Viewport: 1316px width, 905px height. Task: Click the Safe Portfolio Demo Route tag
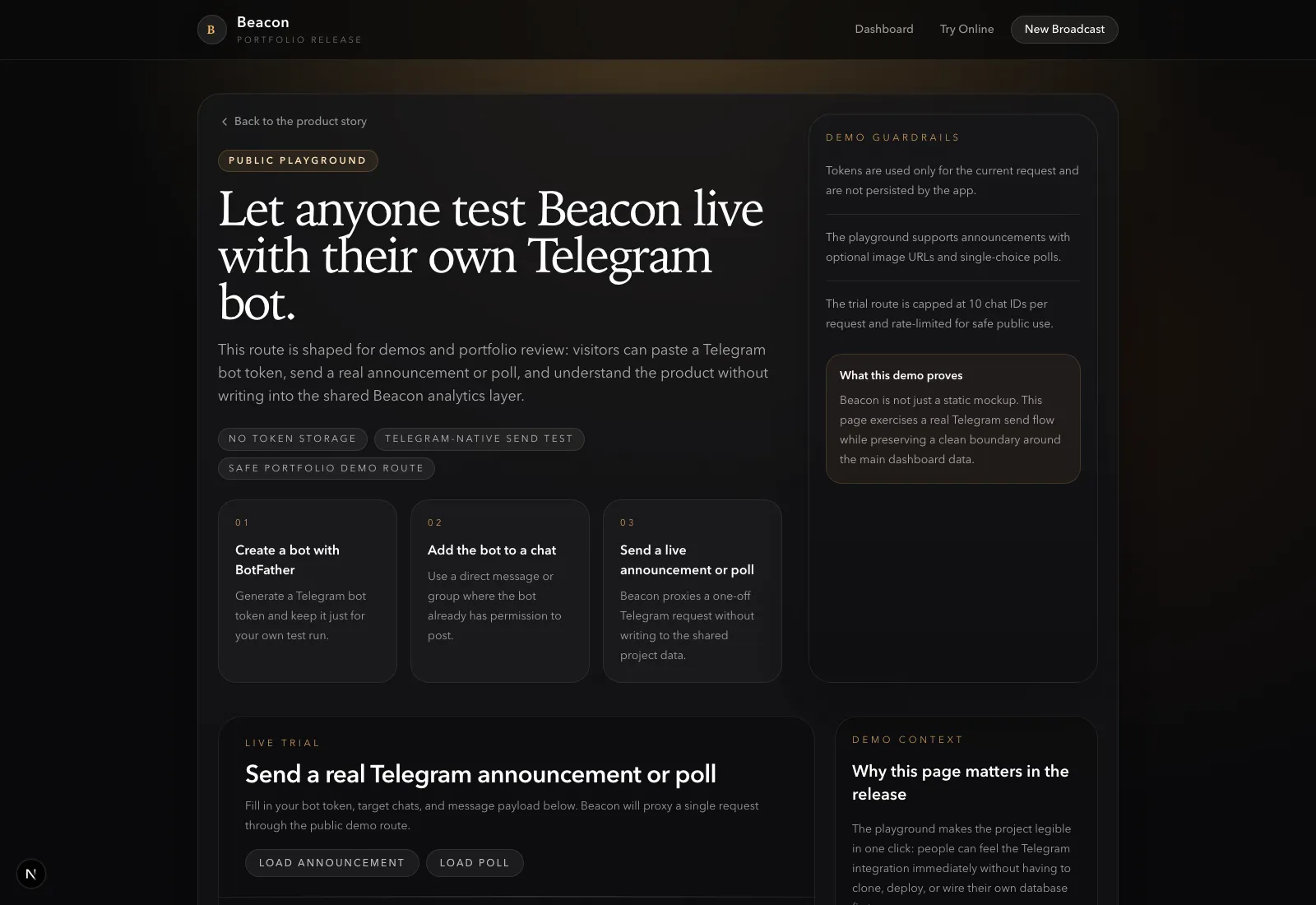coord(326,468)
